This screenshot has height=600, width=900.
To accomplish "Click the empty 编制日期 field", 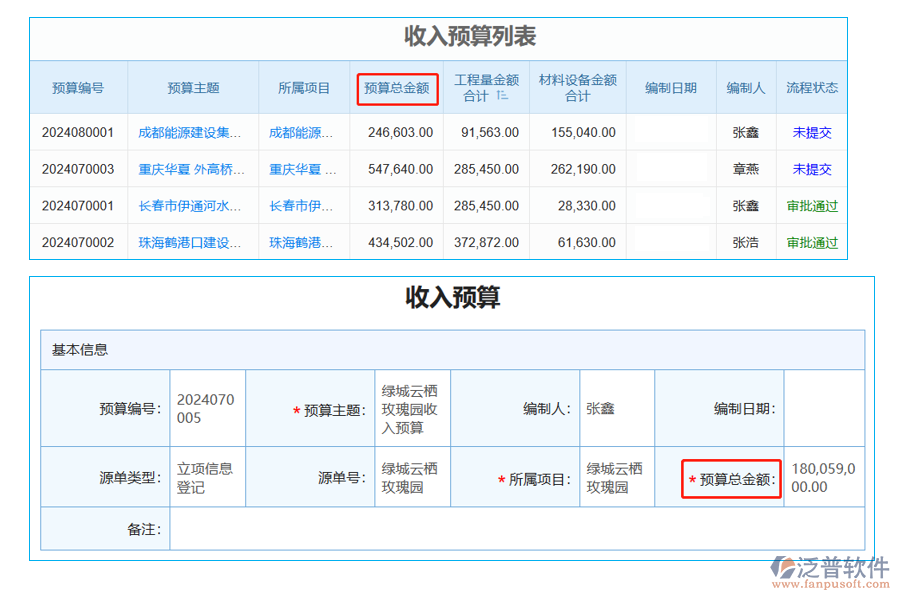I will (x=825, y=407).
